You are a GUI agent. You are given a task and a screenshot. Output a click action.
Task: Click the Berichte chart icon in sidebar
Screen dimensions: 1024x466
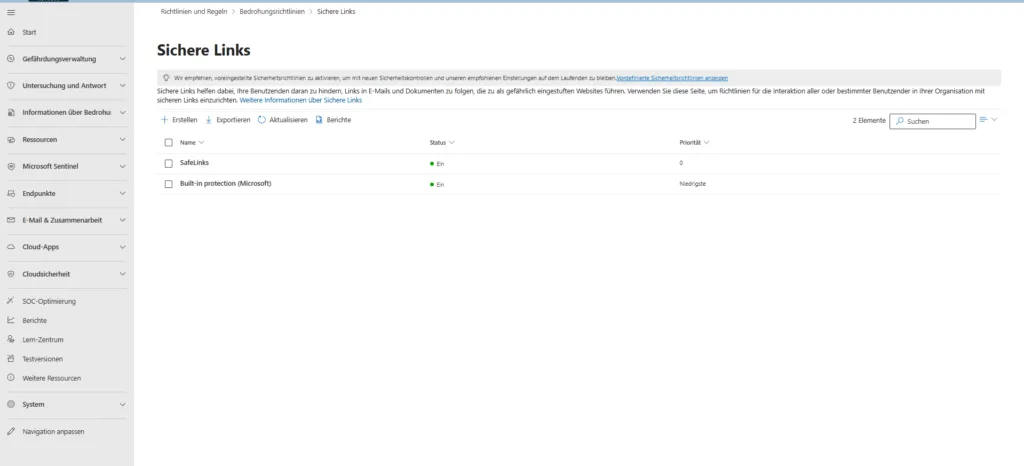point(10,320)
